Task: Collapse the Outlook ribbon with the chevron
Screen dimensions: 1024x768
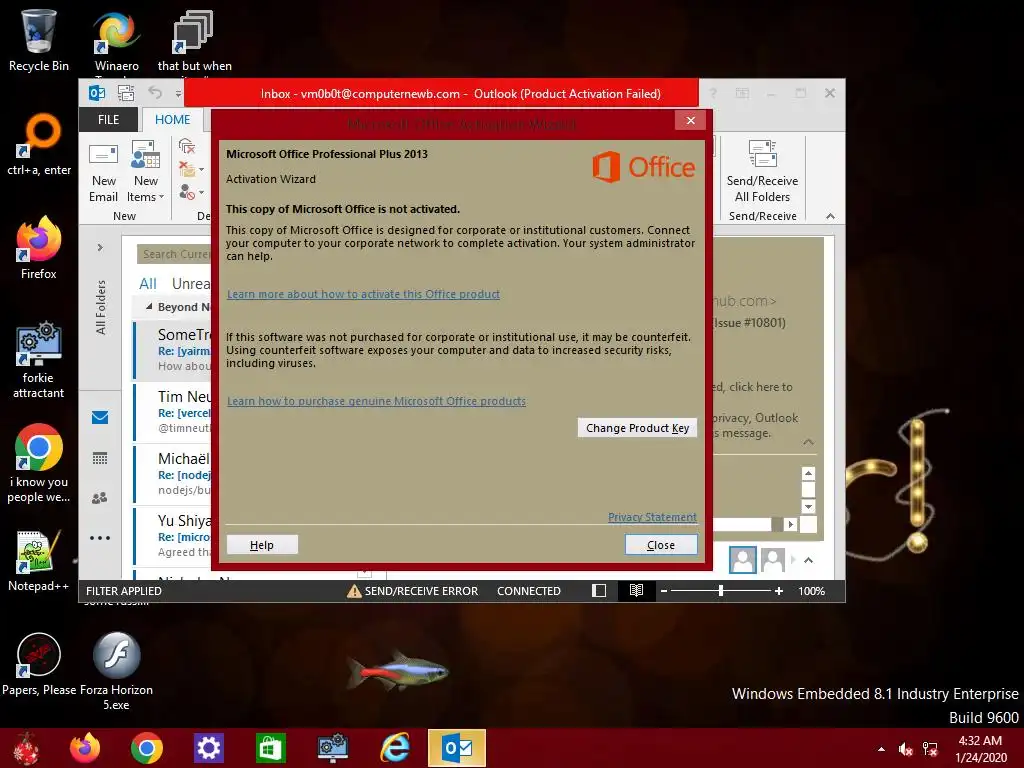Action: pyautogui.click(x=830, y=216)
